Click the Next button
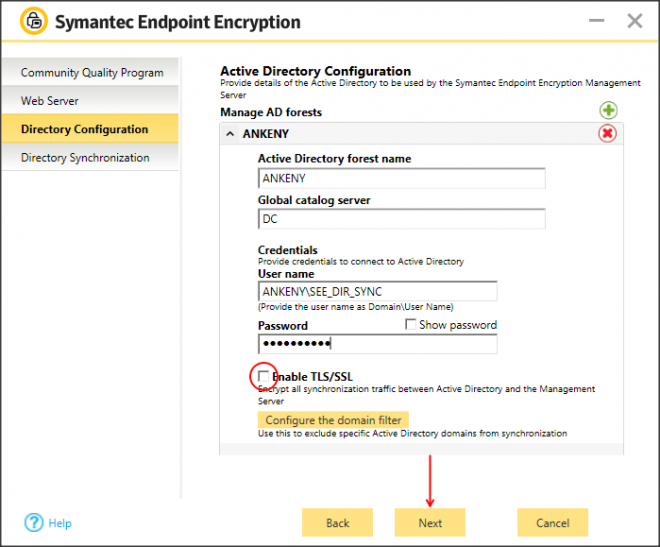Viewport: 660px width, 547px height. (x=430, y=523)
